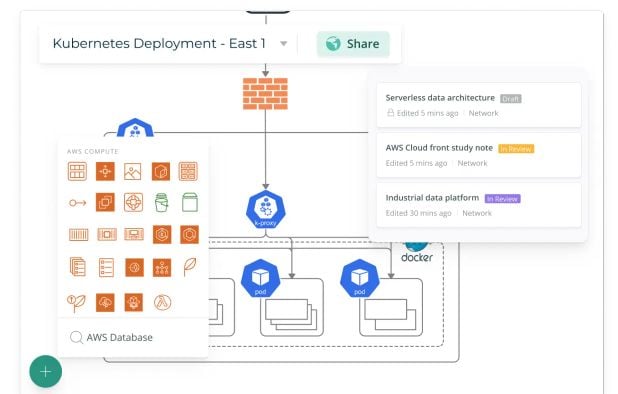Click the AWS Database search field
Image resolution: width=618 pixels, height=394 pixels.
pyautogui.click(x=133, y=337)
